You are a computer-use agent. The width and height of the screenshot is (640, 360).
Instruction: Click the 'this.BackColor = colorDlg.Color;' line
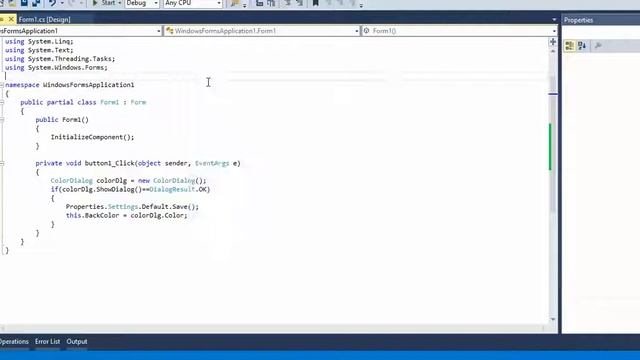tap(127, 216)
